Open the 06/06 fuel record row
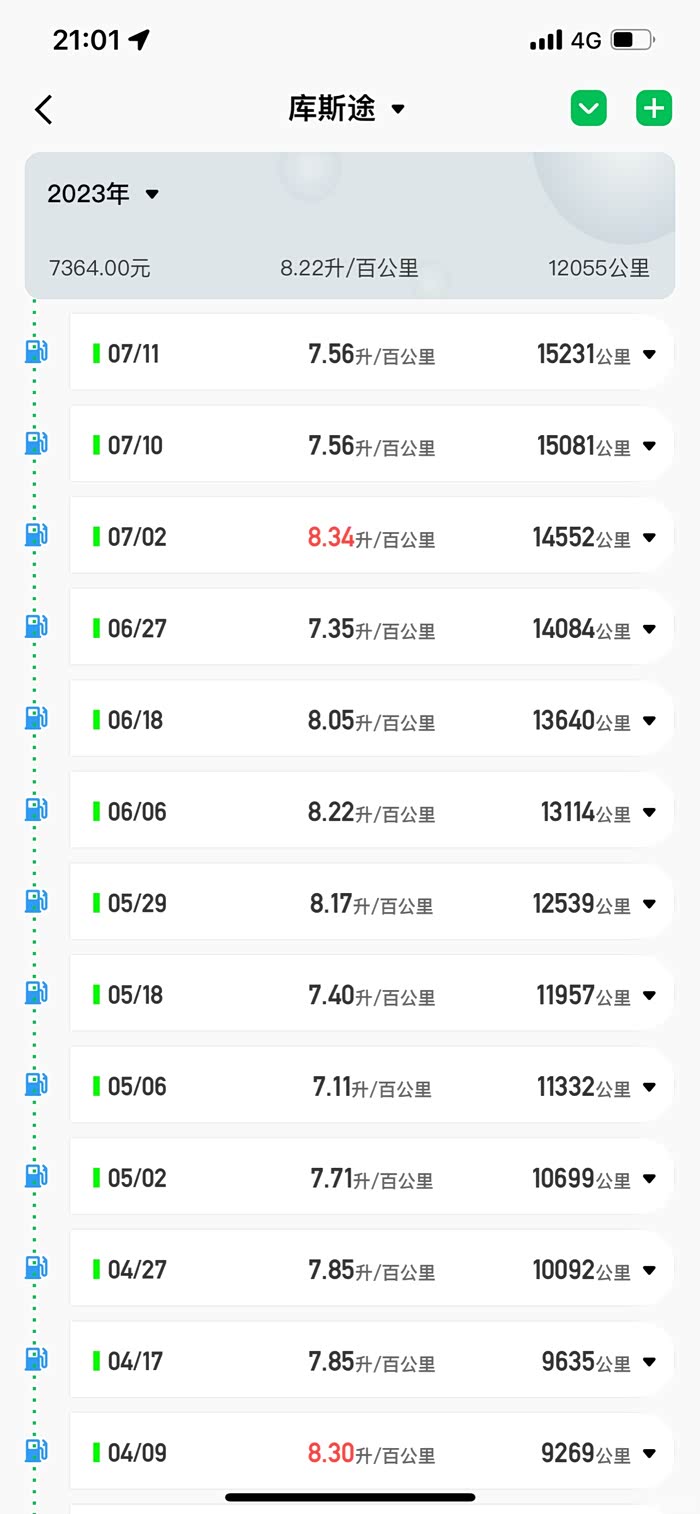The height and width of the screenshot is (1514, 700). pyautogui.click(x=370, y=811)
